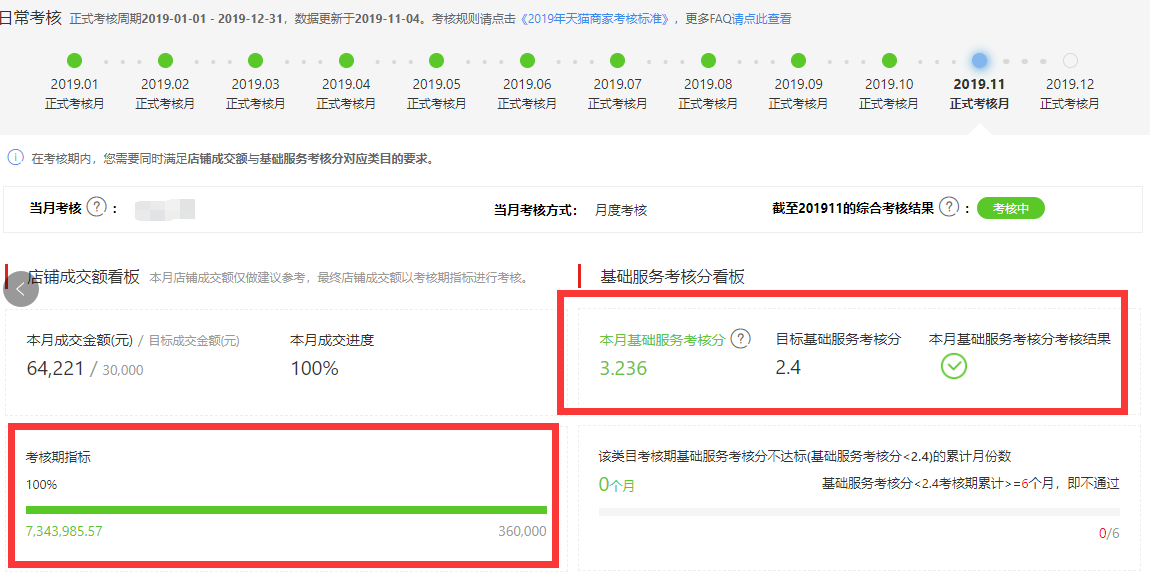Click the 目标基础服务考核分 label
This screenshot has width=1150, height=581.
(838, 339)
